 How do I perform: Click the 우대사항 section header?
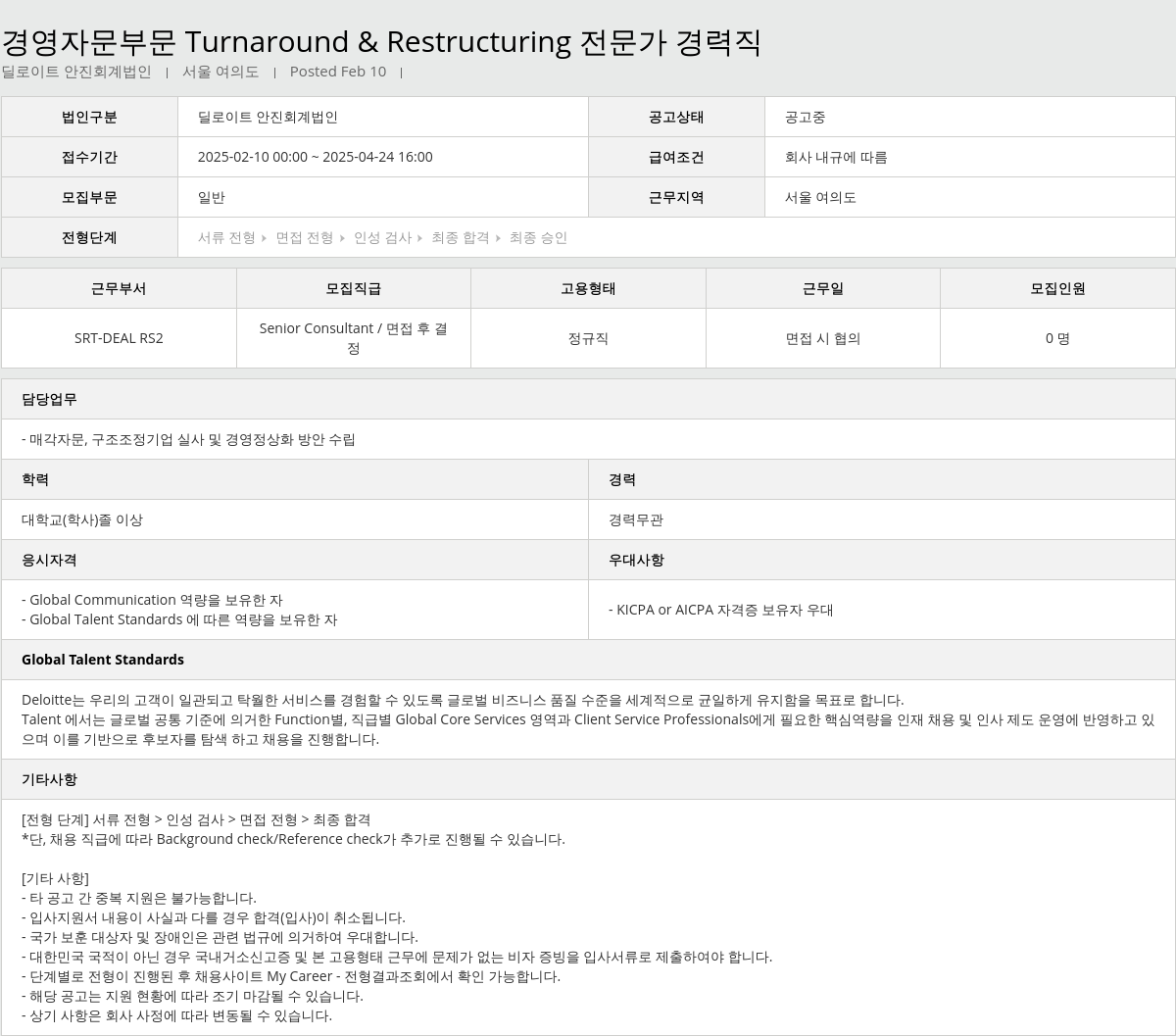point(882,560)
